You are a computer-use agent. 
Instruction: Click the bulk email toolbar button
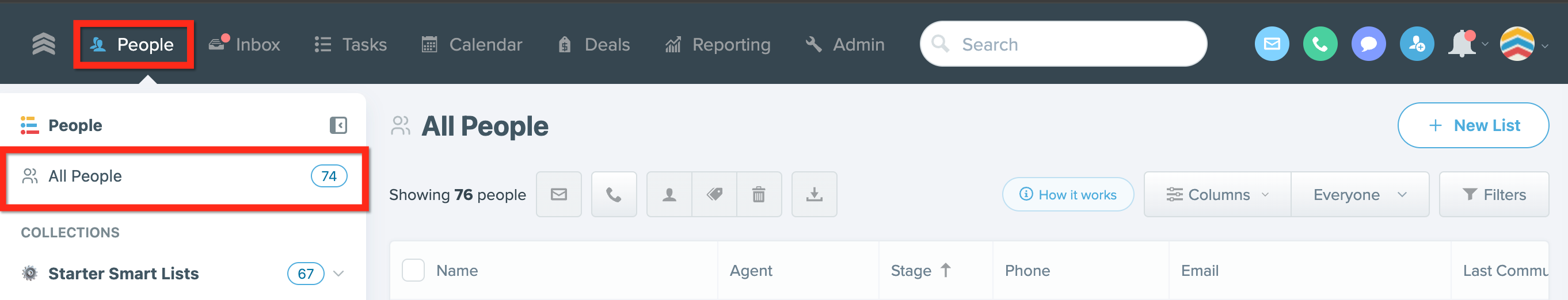coord(559,194)
